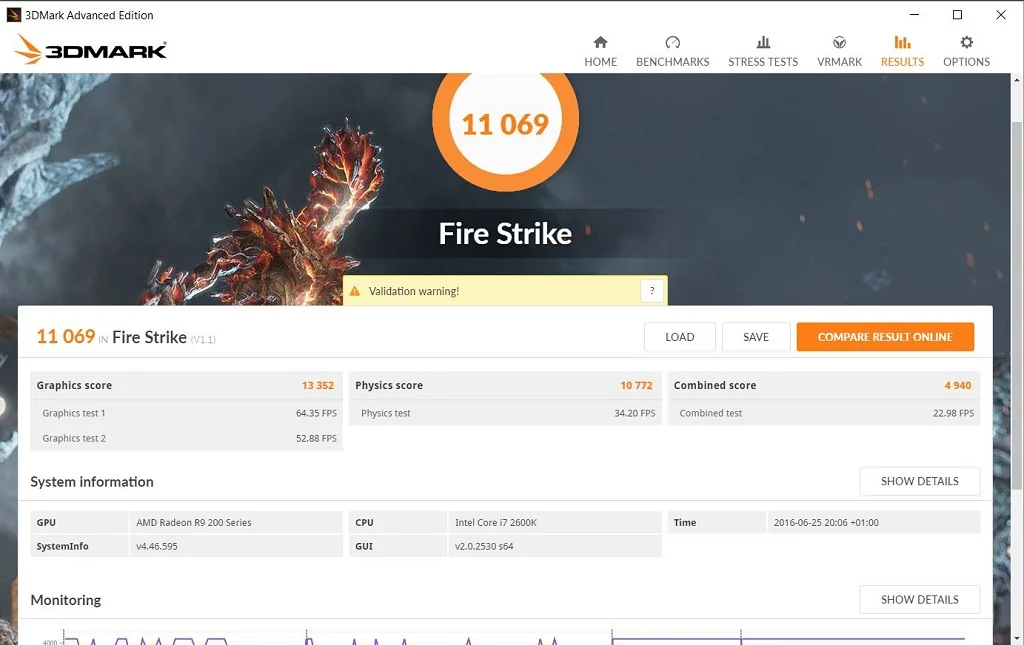Click the scrollbar down arrow
The width and height of the screenshot is (1024, 645).
click(1017, 638)
